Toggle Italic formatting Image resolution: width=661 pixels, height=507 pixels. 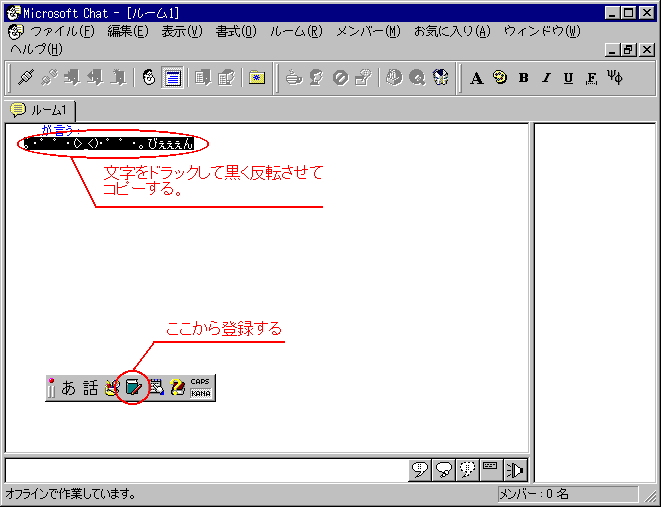pyautogui.click(x=546, y=78)
